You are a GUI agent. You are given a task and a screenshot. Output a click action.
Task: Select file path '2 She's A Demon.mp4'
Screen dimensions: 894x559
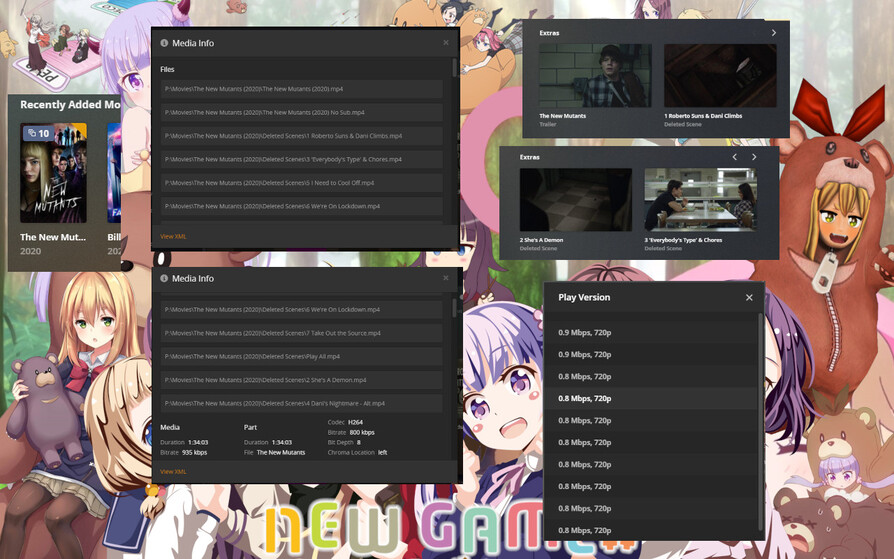[x=302, y=380]
